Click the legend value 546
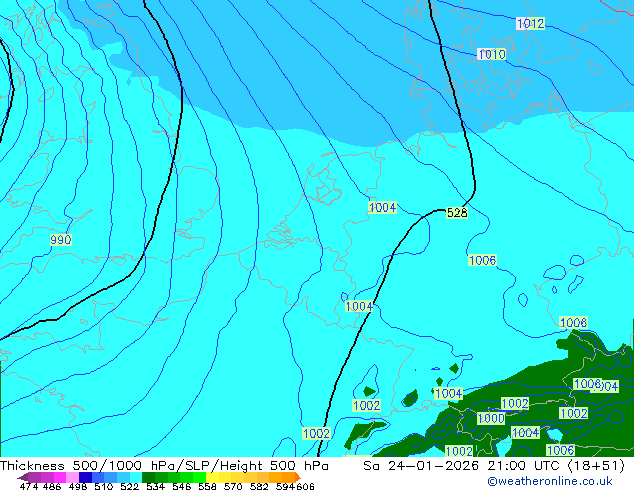 tap(182, 486)
